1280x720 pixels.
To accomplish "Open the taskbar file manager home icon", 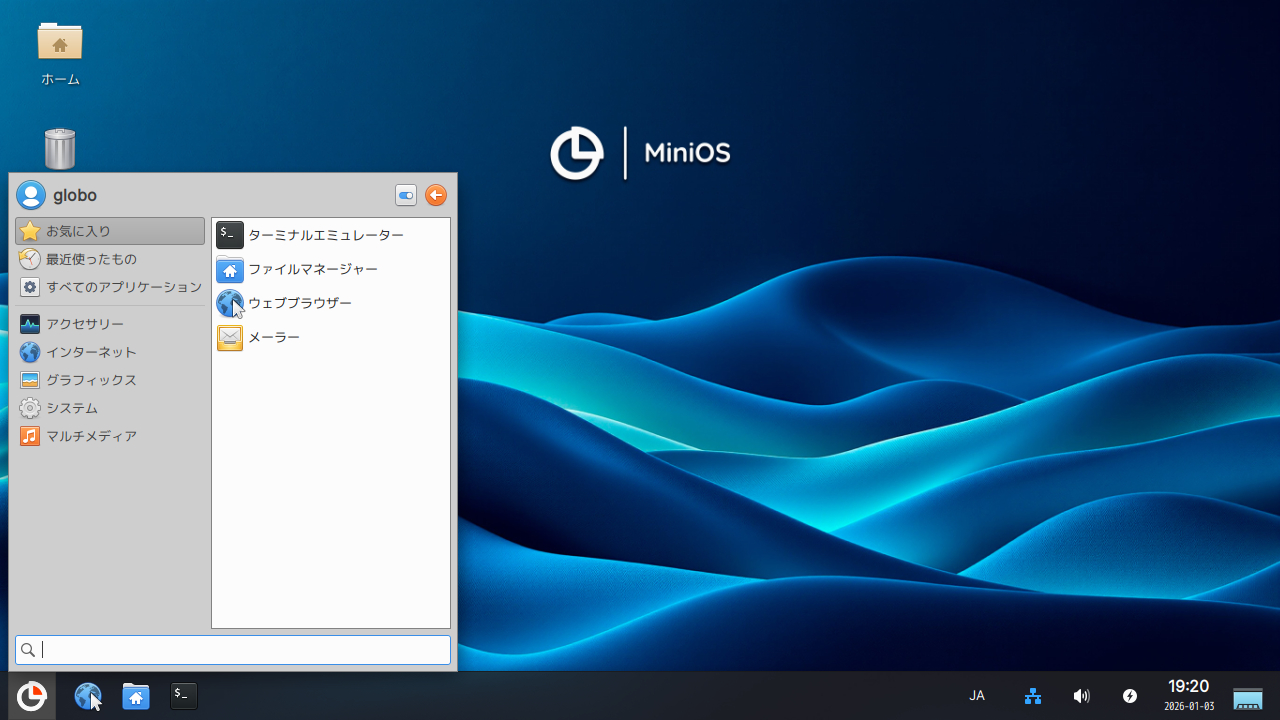I will [x=136, y=696].
